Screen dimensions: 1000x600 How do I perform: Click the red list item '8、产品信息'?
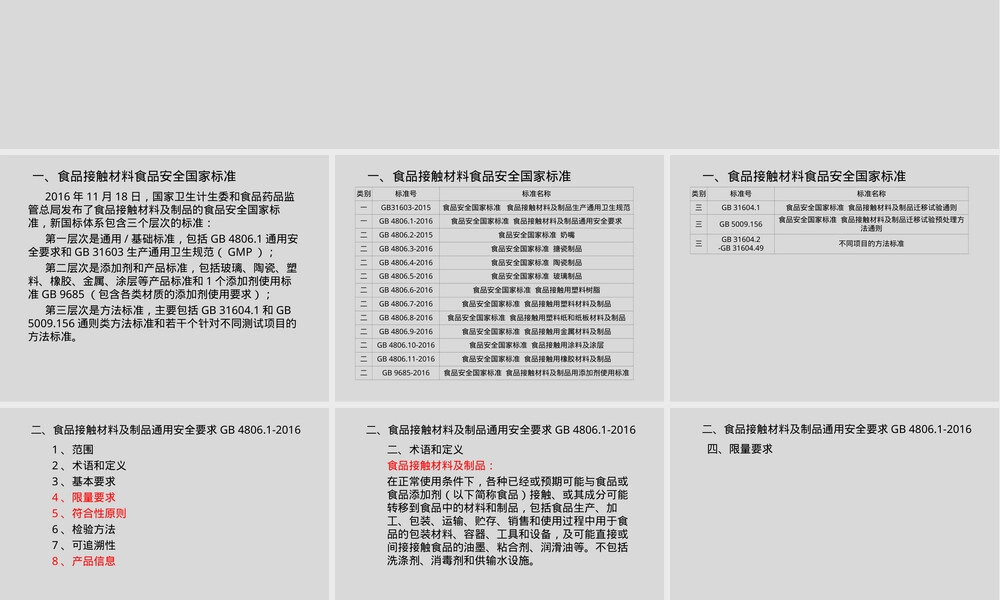(x=84, y=561)
